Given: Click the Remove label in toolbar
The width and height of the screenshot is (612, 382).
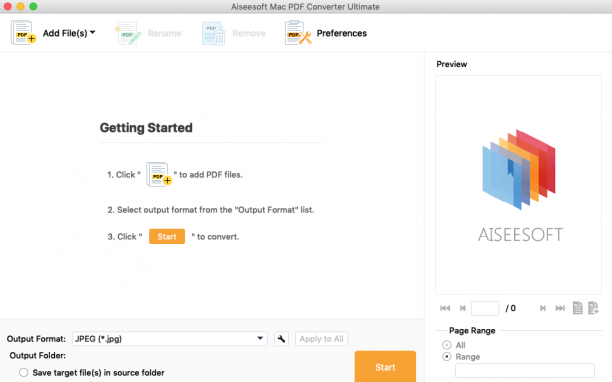Looking at the screenshot, I should 249,33.
